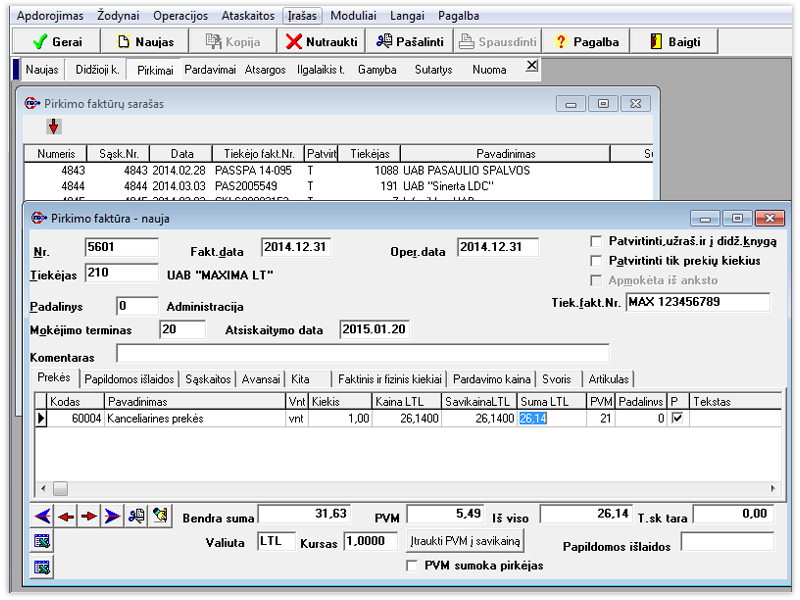Tick the Apmokėta iš anksto checkbox

[x=595, y=280]
